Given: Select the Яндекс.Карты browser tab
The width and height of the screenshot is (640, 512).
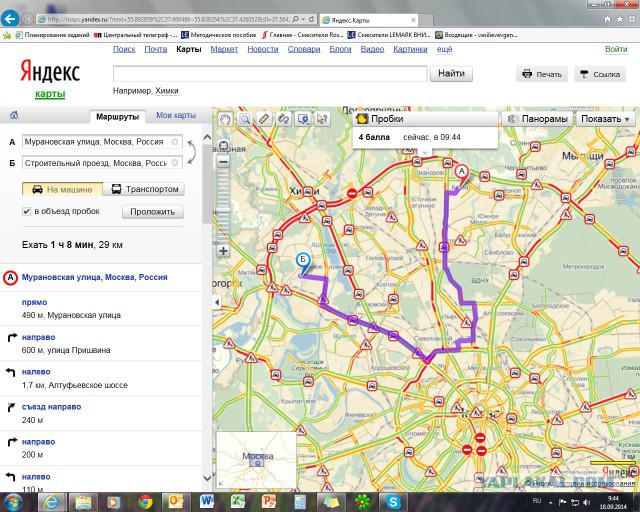Looking at the screenshot, I should click(369, 20).
